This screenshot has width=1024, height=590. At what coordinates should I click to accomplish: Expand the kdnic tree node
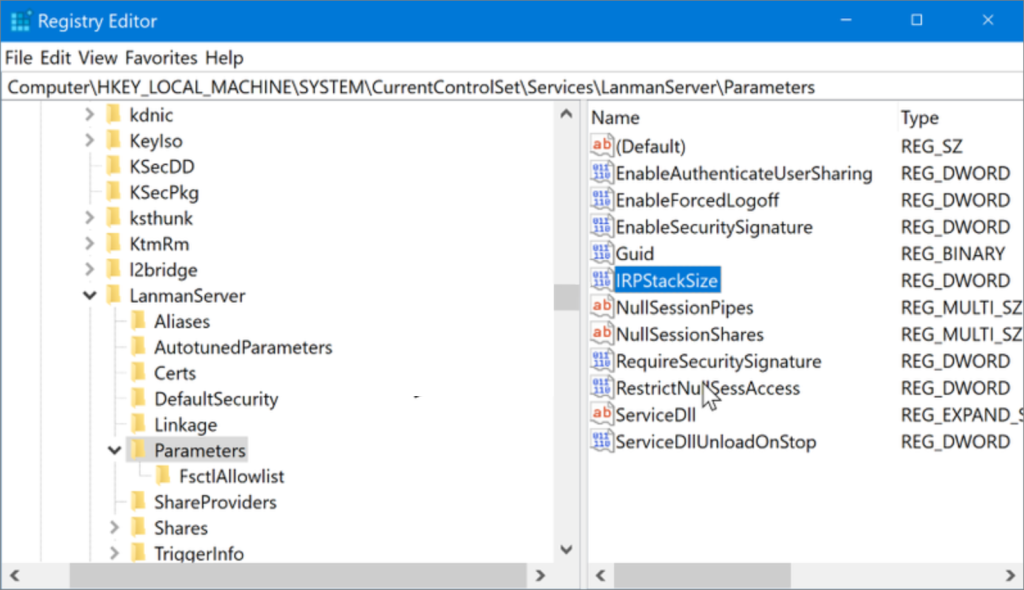[89, 114]
